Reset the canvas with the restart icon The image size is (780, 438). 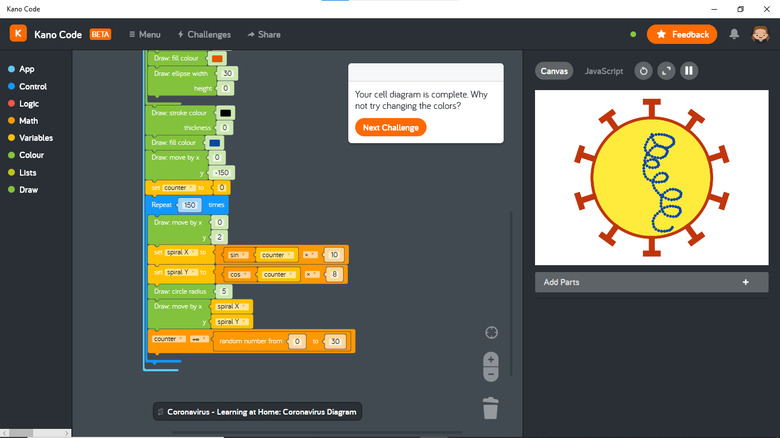[x=643, y=71]
